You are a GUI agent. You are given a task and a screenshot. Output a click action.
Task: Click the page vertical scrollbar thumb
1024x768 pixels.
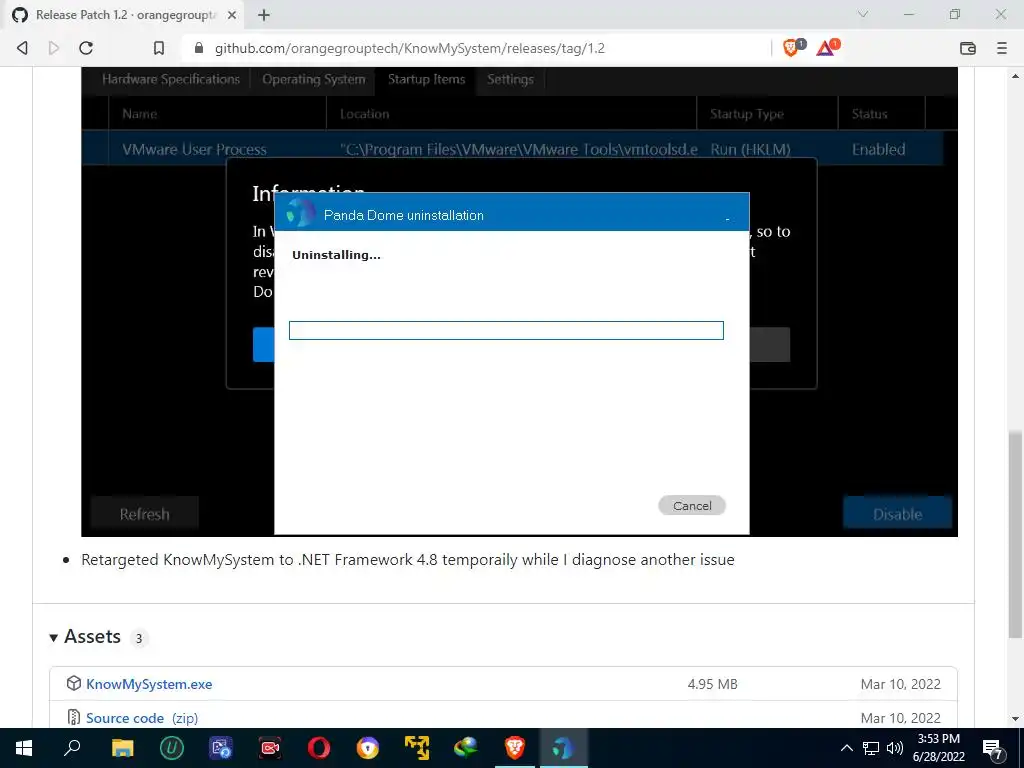click(1015, 534)
